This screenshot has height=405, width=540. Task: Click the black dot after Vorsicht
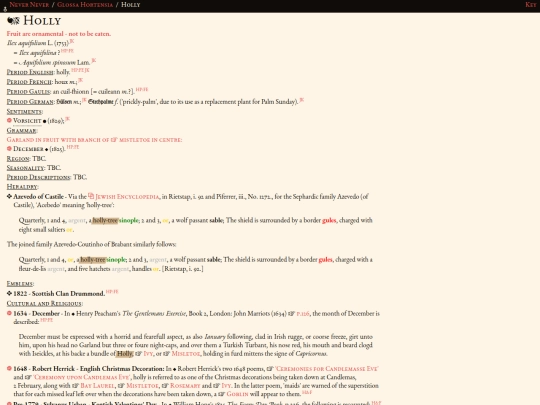44,121
